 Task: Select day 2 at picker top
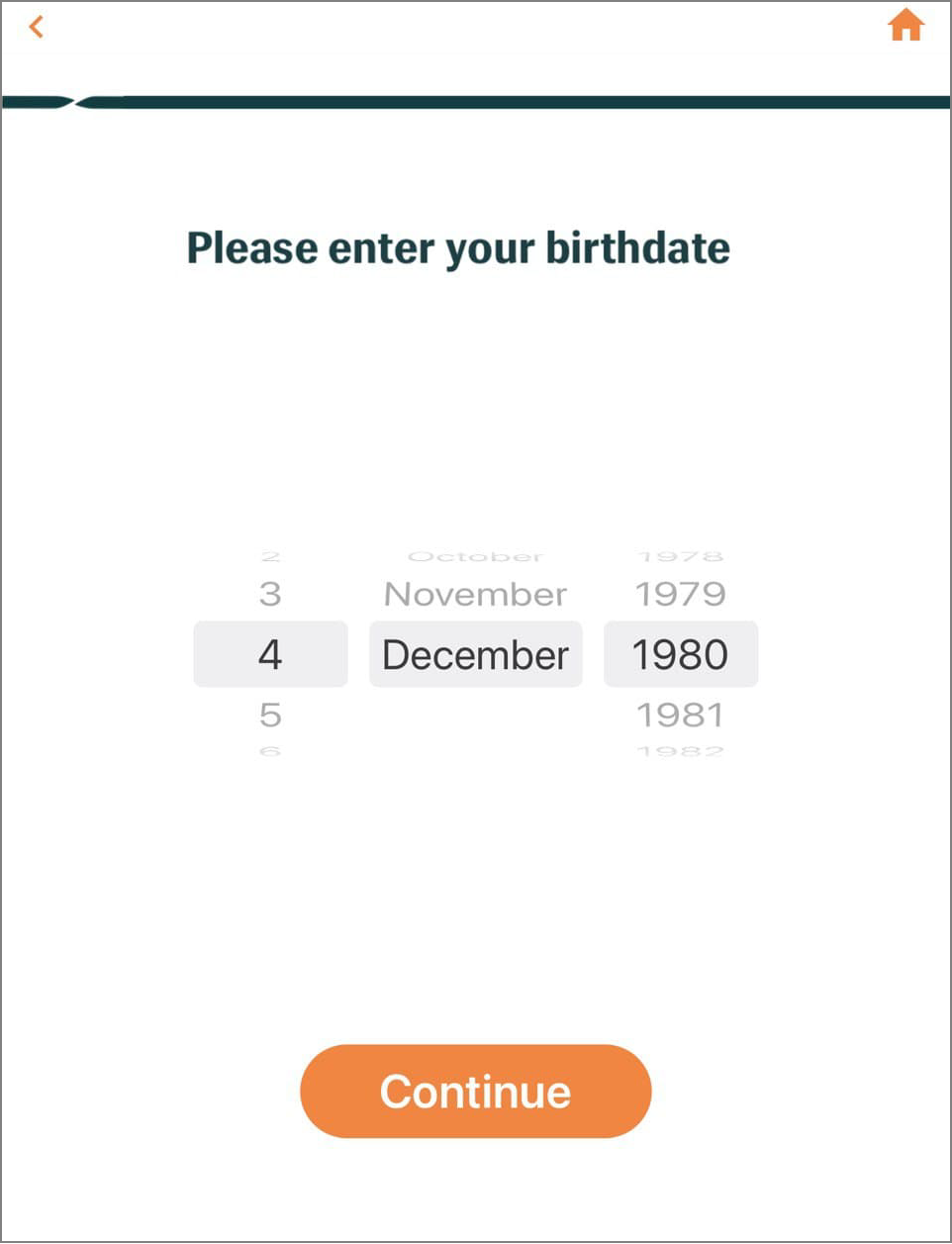point(270,557)
